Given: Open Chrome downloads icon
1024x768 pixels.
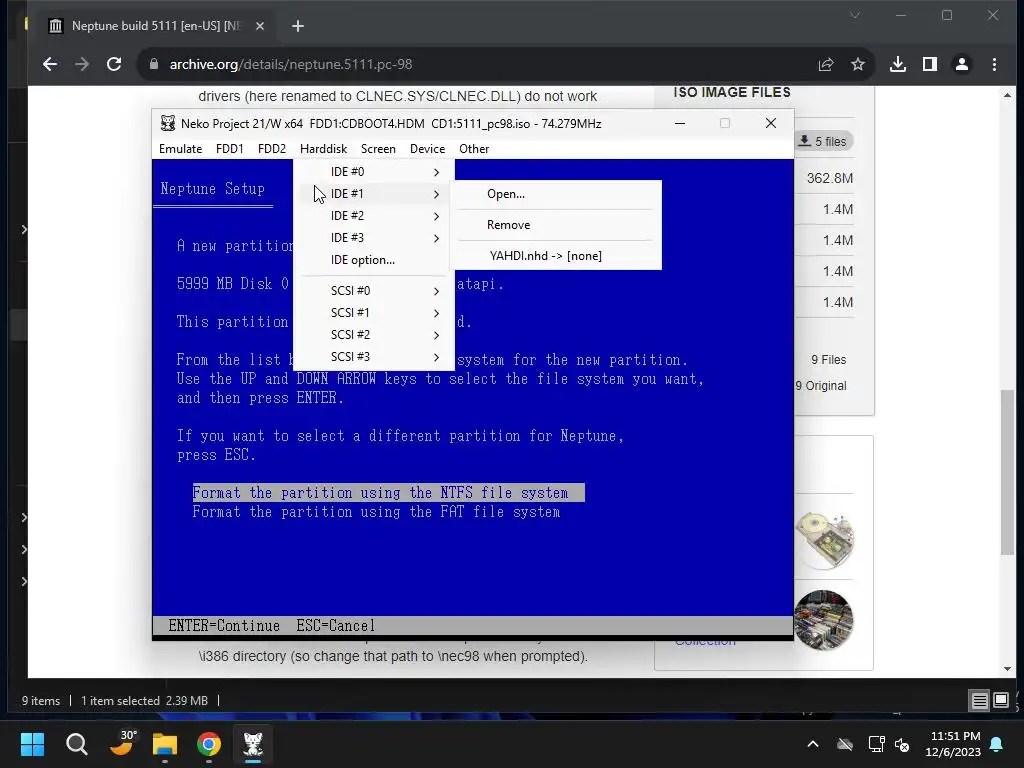Looking at the screenshot, I should click(898, 64).
